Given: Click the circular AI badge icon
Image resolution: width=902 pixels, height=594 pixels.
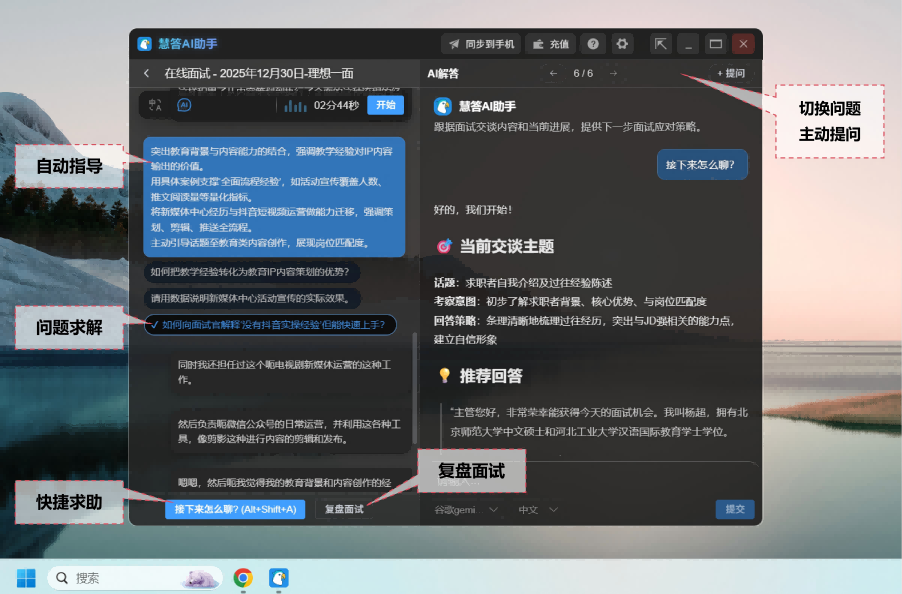Looking at the screenshot, I should [184, 104].
